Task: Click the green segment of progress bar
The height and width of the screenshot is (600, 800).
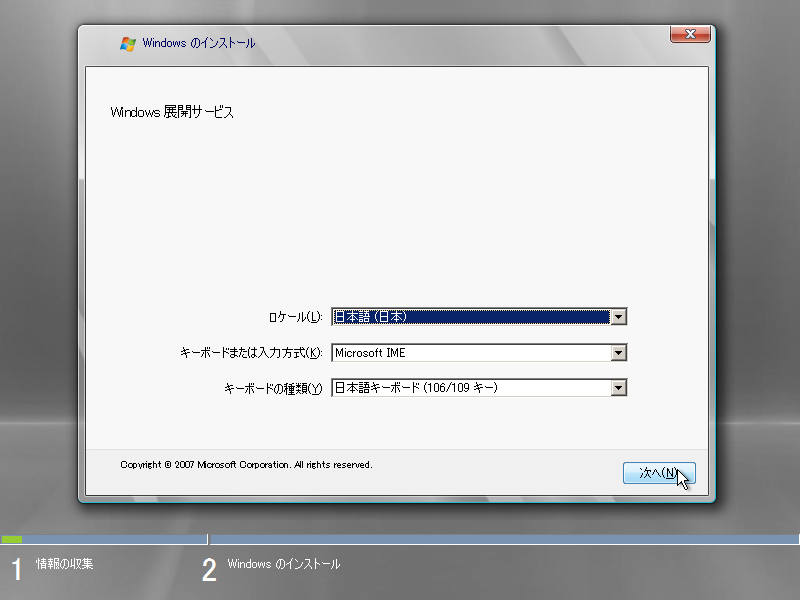Action: tap(11, 540)
